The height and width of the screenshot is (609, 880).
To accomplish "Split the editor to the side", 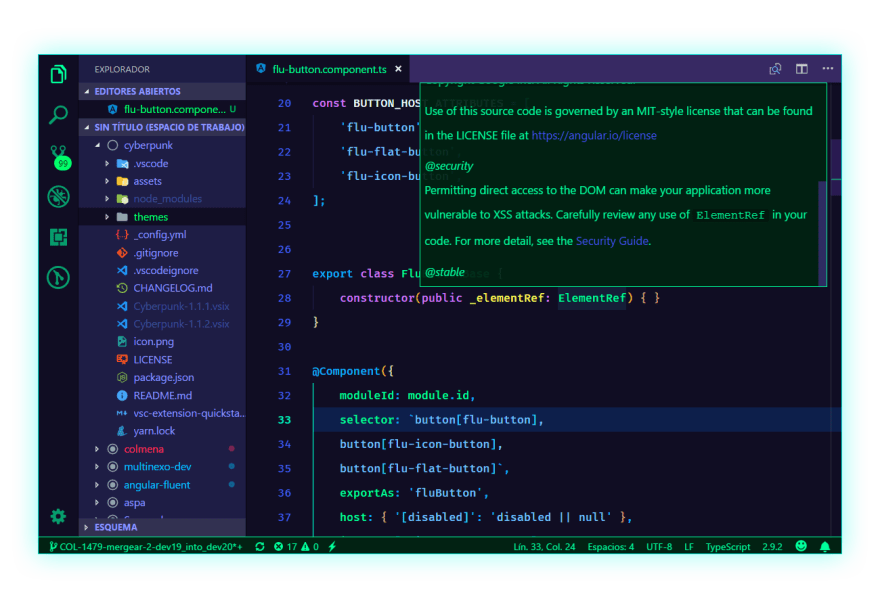I will tap(801, 69).
